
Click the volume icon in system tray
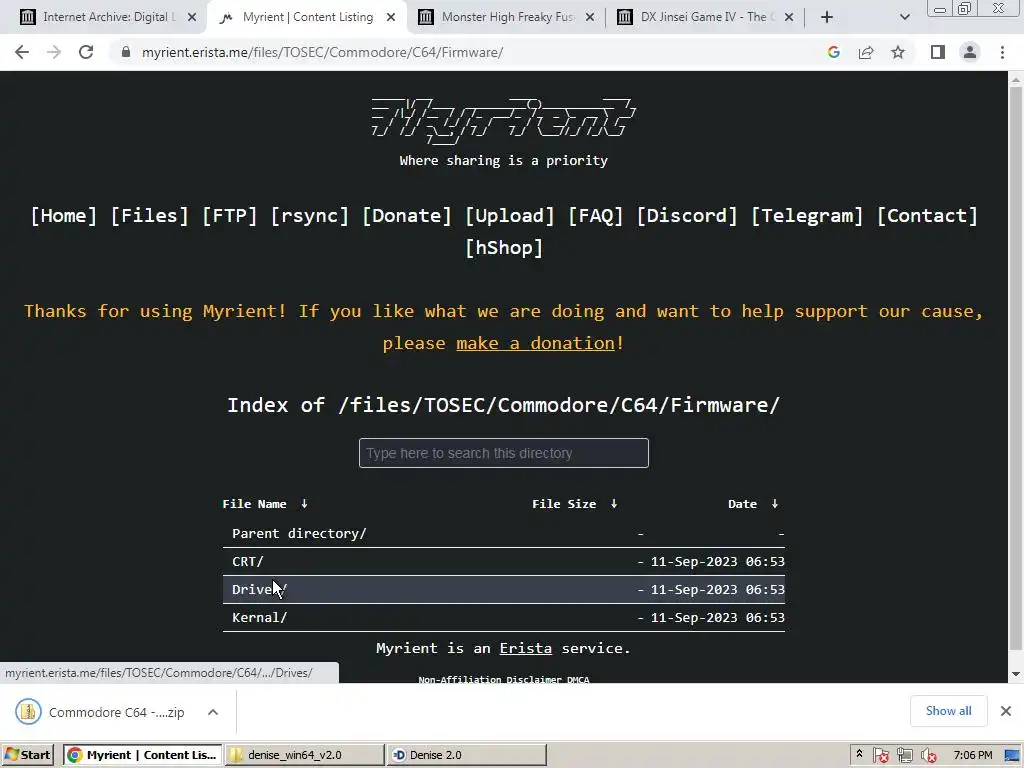[928, 756]
